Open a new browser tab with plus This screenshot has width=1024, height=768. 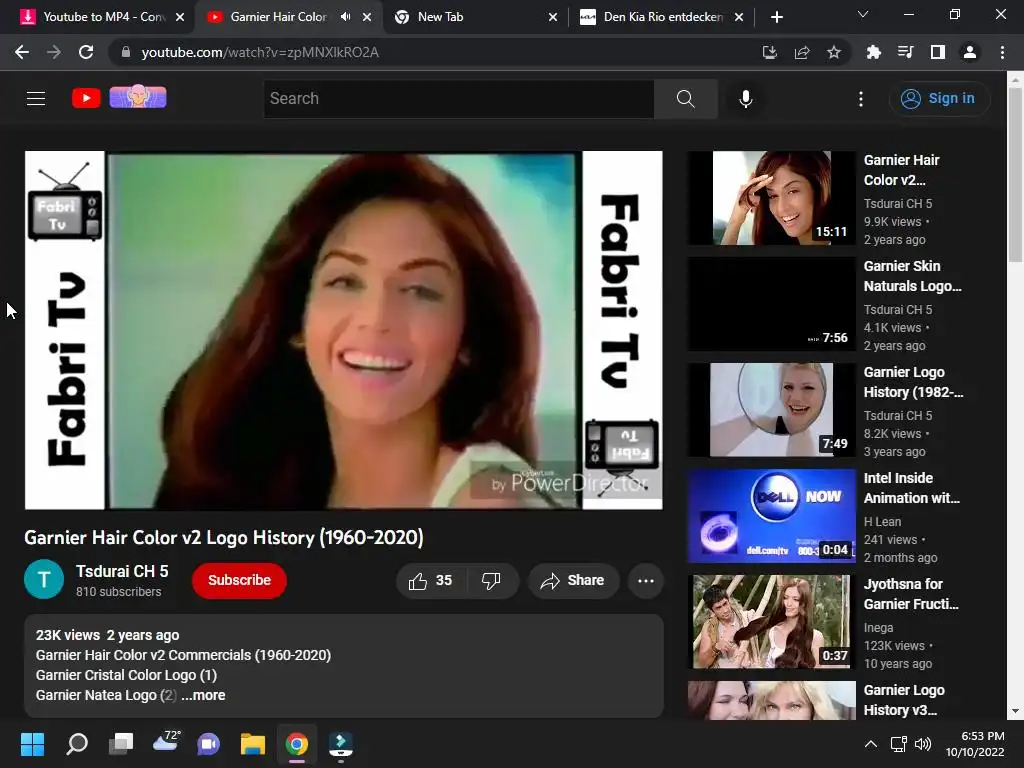coord(776,17)
